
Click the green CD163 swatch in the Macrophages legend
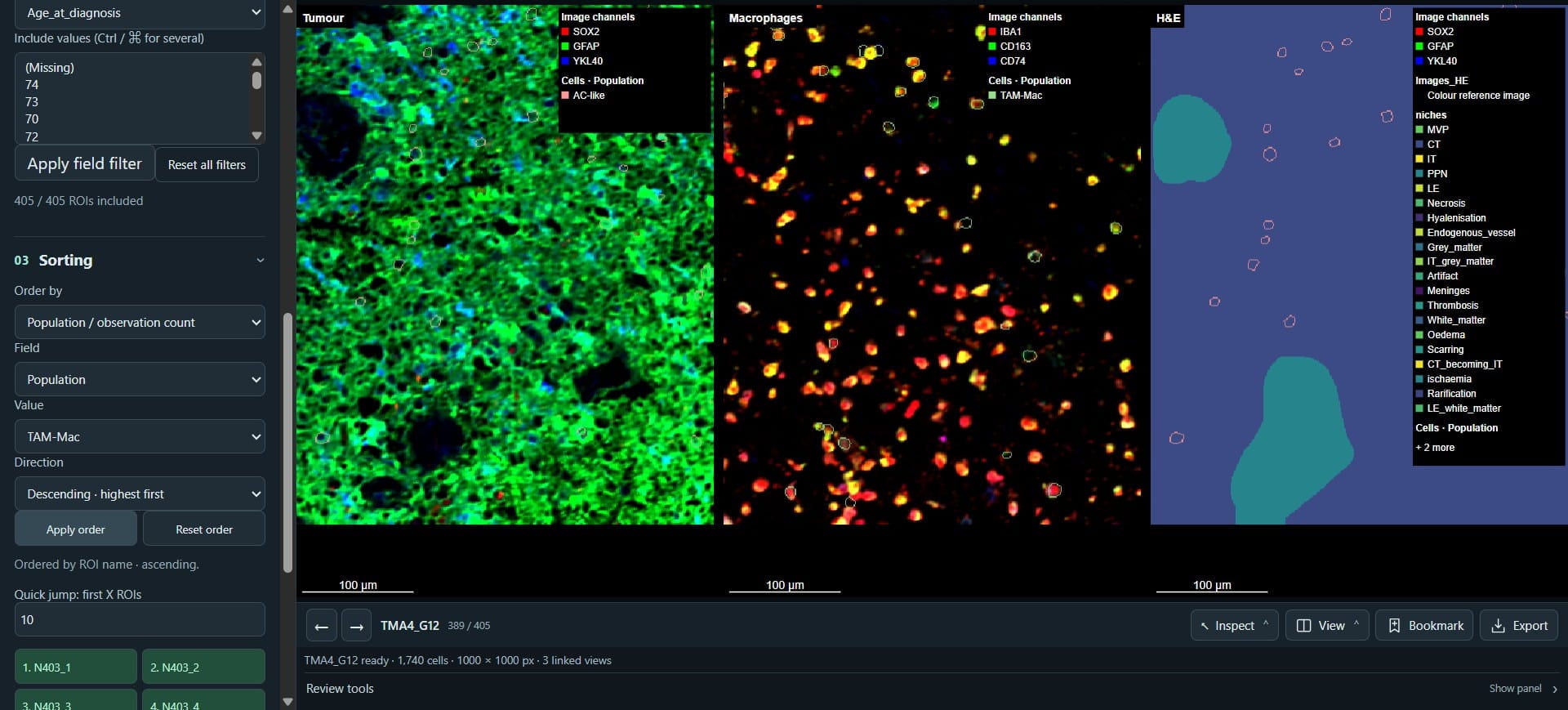992,47
